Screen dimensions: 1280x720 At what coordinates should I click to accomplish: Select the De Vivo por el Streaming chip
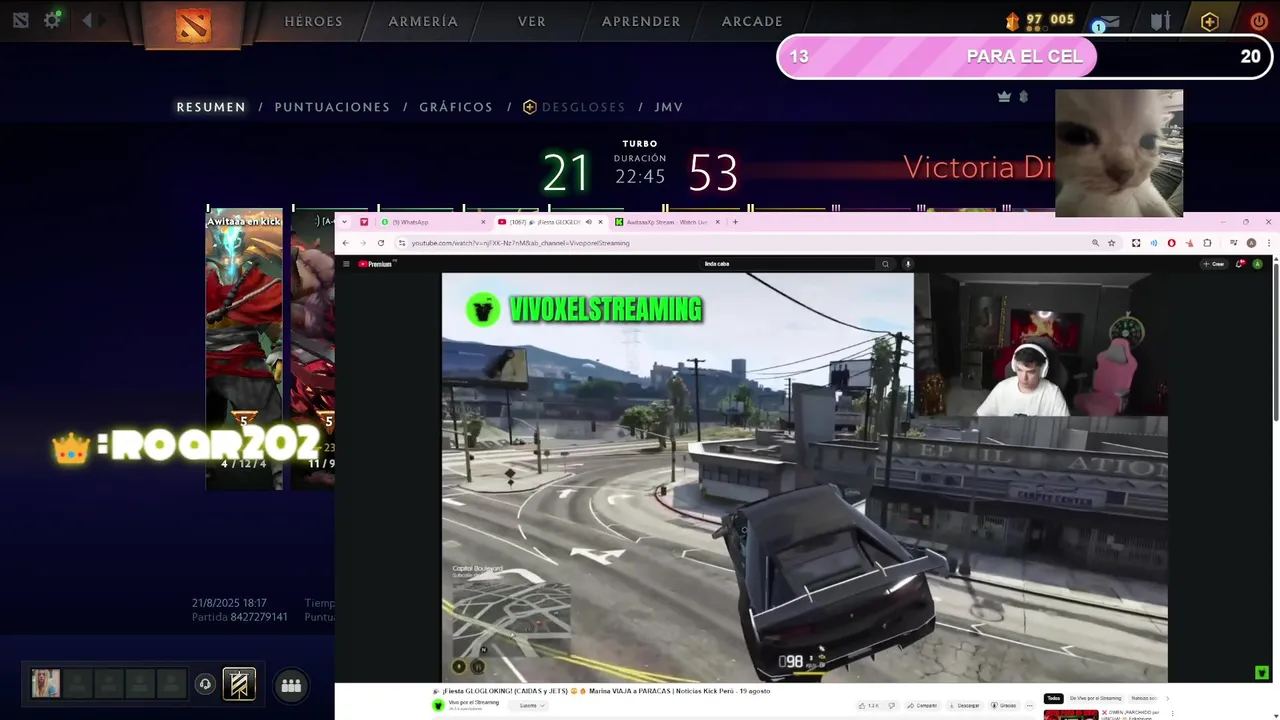click(1094, 698)
